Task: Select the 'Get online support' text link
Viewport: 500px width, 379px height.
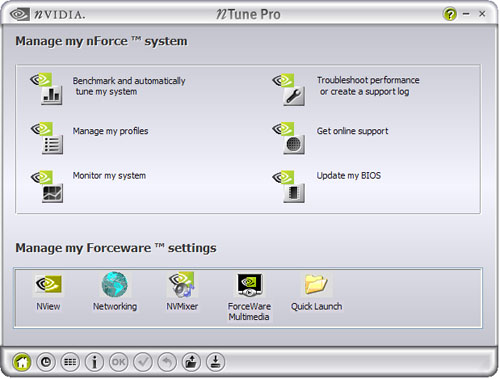Action: point(352,131)
